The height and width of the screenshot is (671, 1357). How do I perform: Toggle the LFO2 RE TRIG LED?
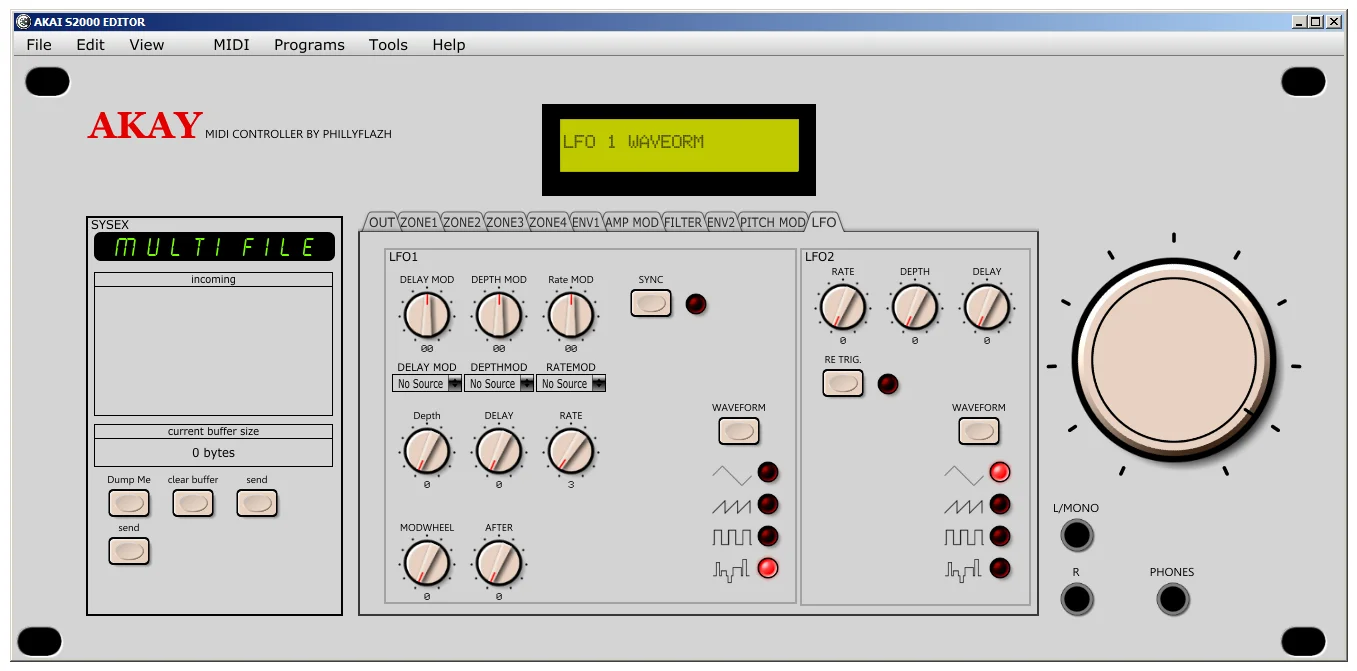(888, 384)
